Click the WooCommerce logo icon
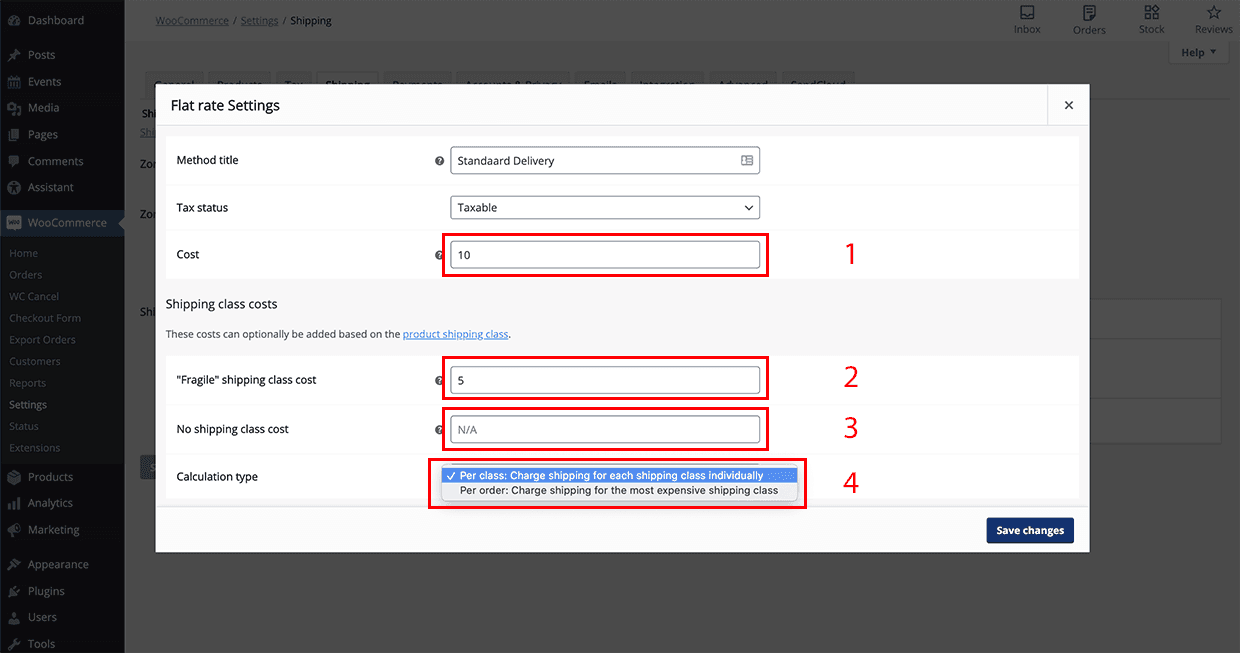 13,223
